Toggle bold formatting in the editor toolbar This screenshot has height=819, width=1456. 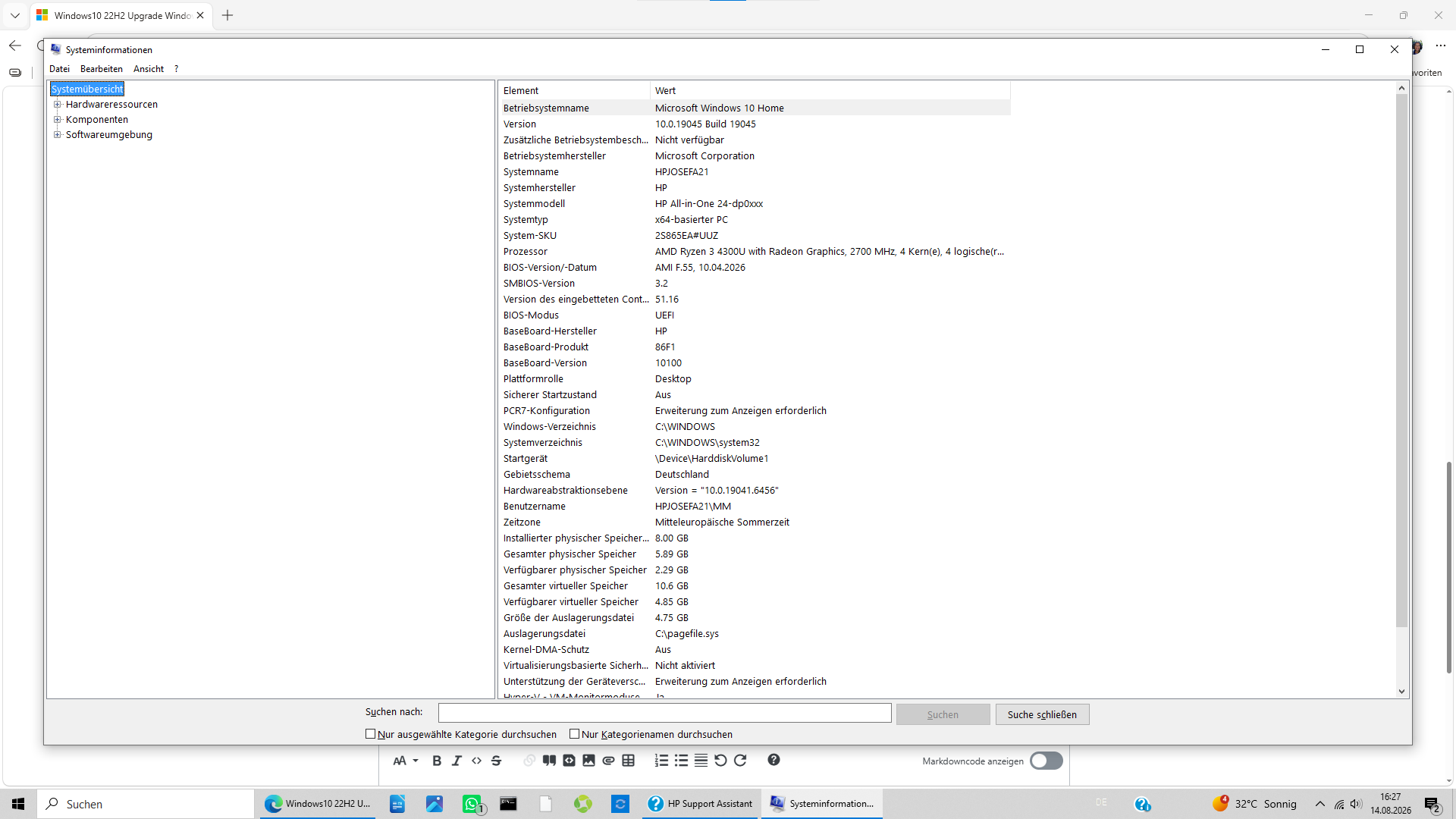click(x=437, y=761)
